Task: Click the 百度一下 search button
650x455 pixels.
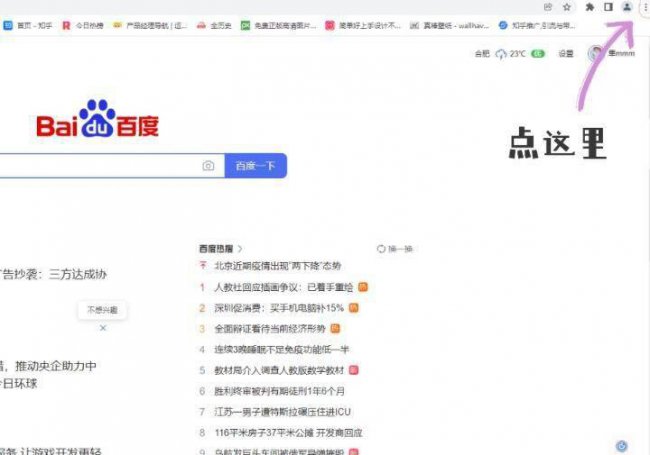Action: [x=255, y=166]
